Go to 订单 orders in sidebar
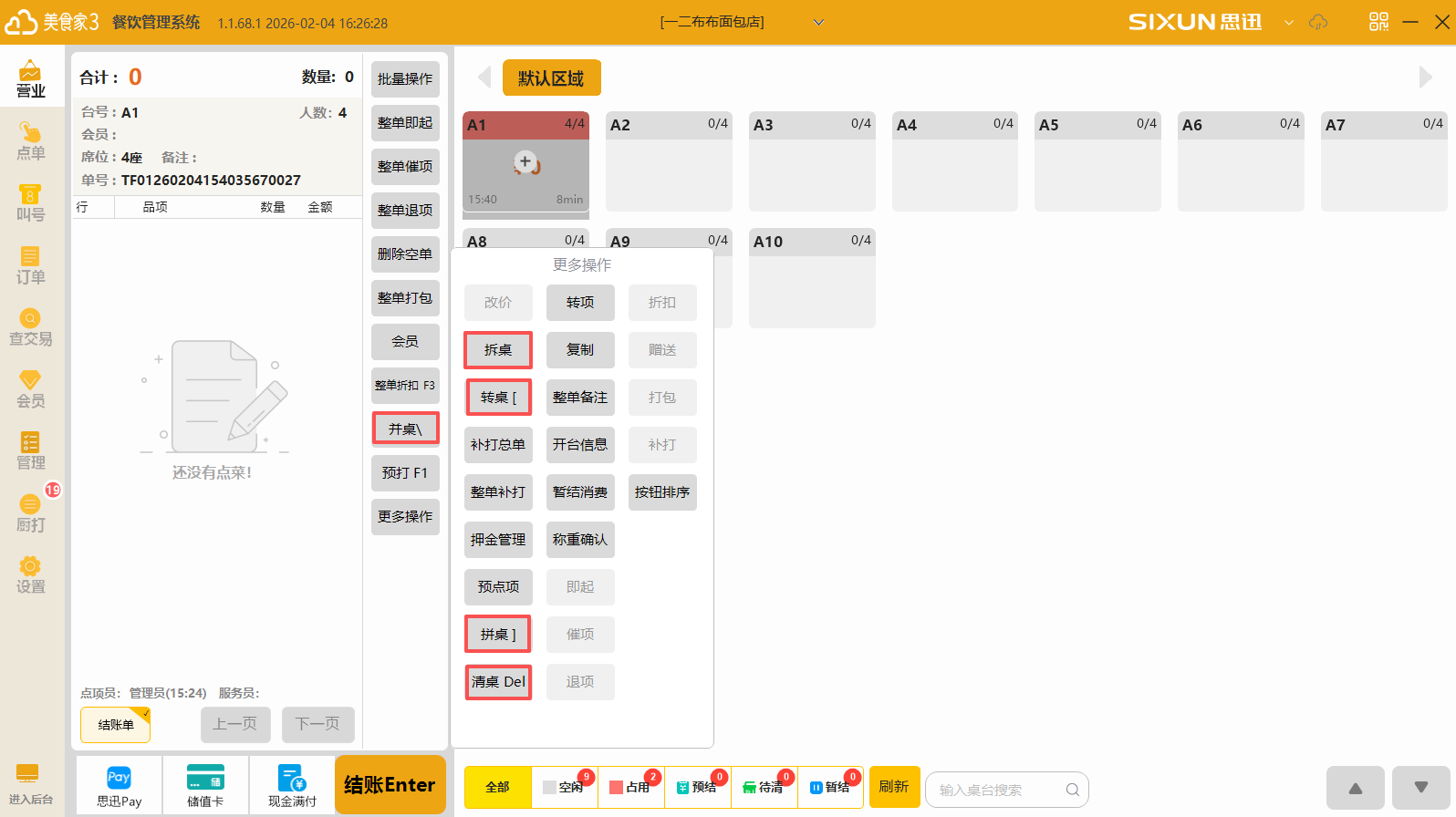Screen dimensions: 1456x817 point(30,264)
